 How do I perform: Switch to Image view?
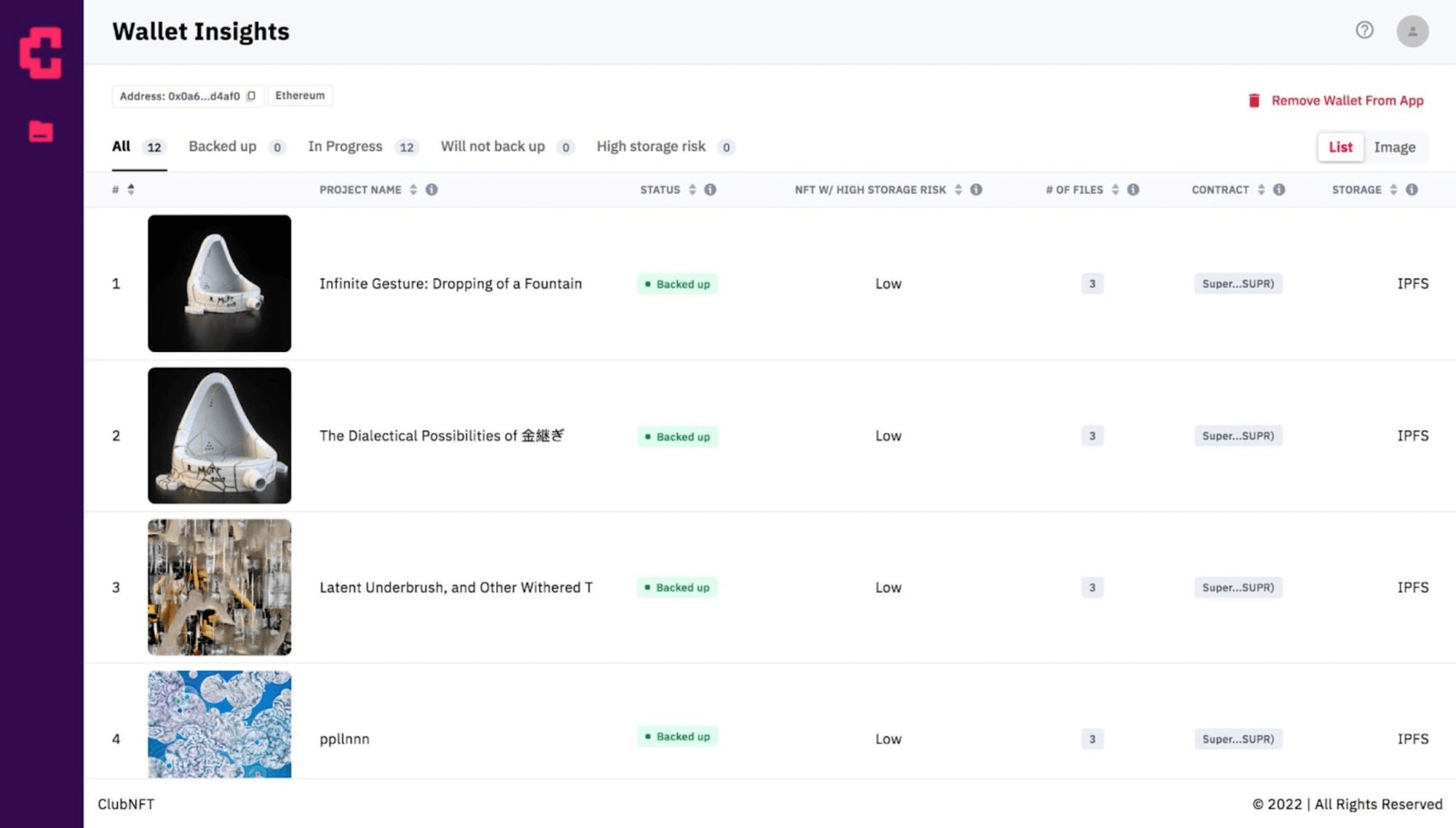coord(1395,147)
